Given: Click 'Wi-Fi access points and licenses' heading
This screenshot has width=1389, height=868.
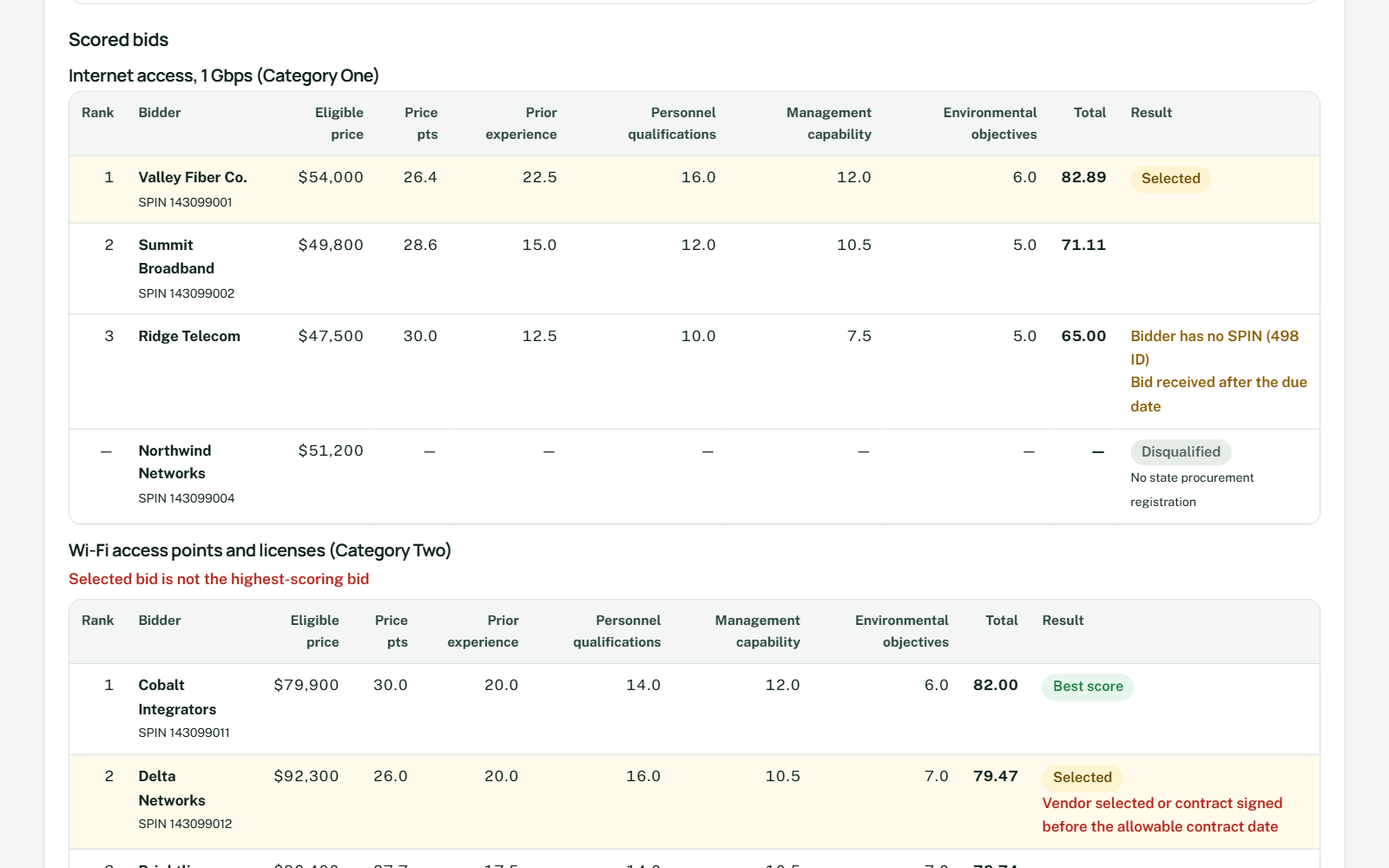Looking at the screenshot, I should (x=260, y=550).
